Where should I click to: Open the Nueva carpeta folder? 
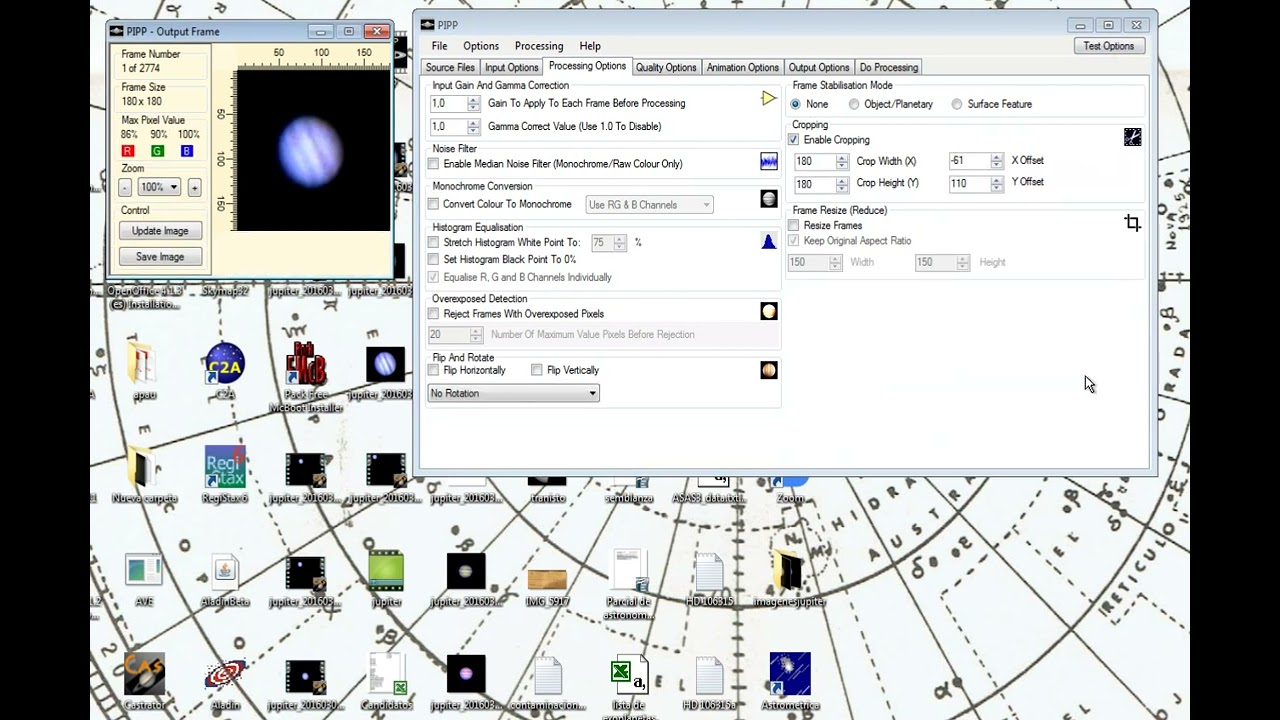[144, 474]
